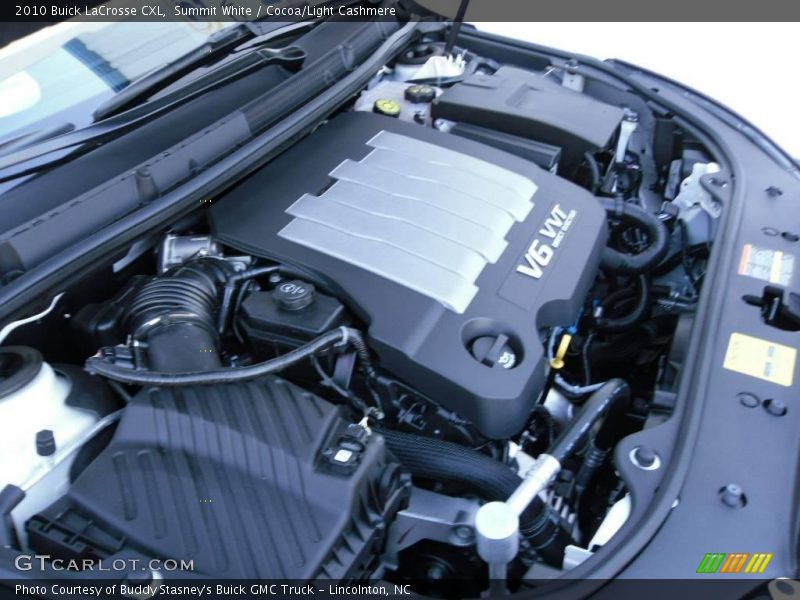The width and height of the screenshot is (800, 600).
Task: Click the engine photo
Action: click(400, 301)
